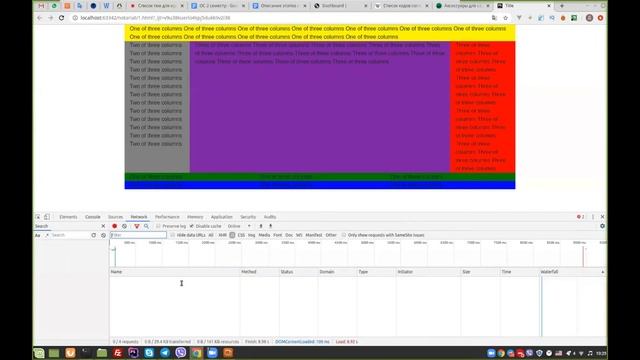Toggle the device toolbar icon in DevTools
The height and width of the screenshot is (360, 640).
(x=47, y=217)
